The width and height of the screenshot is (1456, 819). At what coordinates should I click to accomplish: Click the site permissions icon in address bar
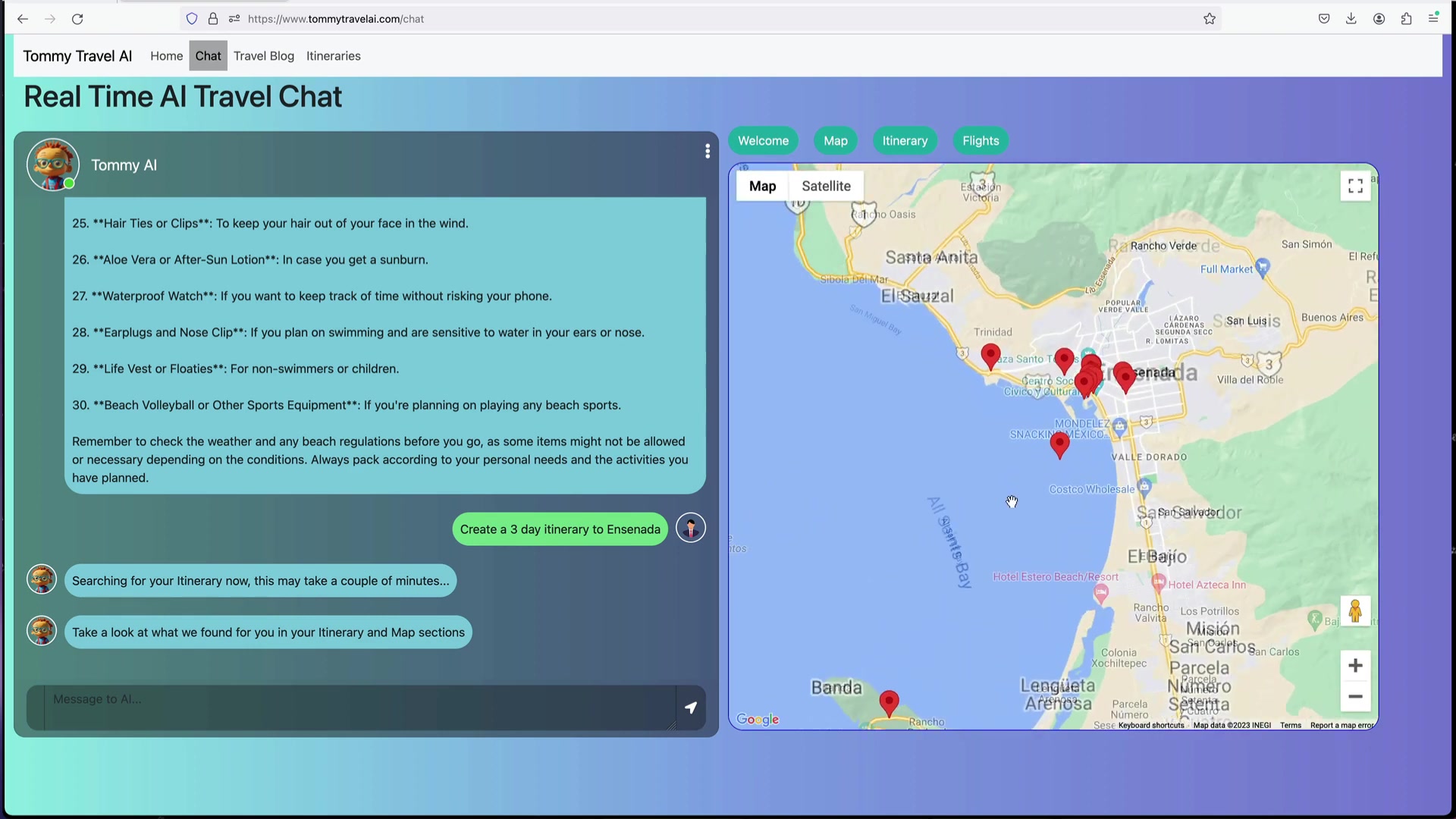[x=234, y=19]
